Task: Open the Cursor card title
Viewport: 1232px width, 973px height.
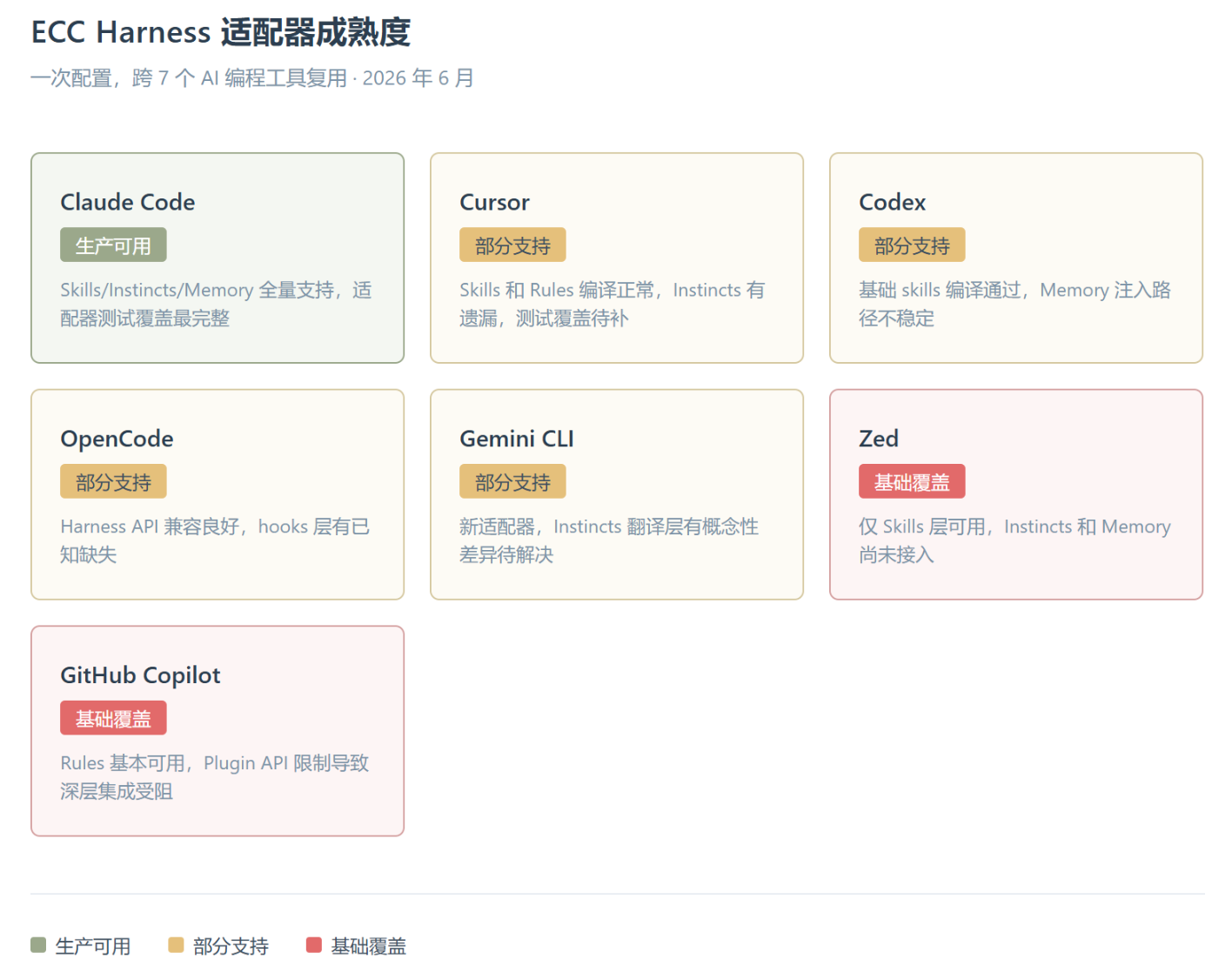Action: (x=494, y=202)
